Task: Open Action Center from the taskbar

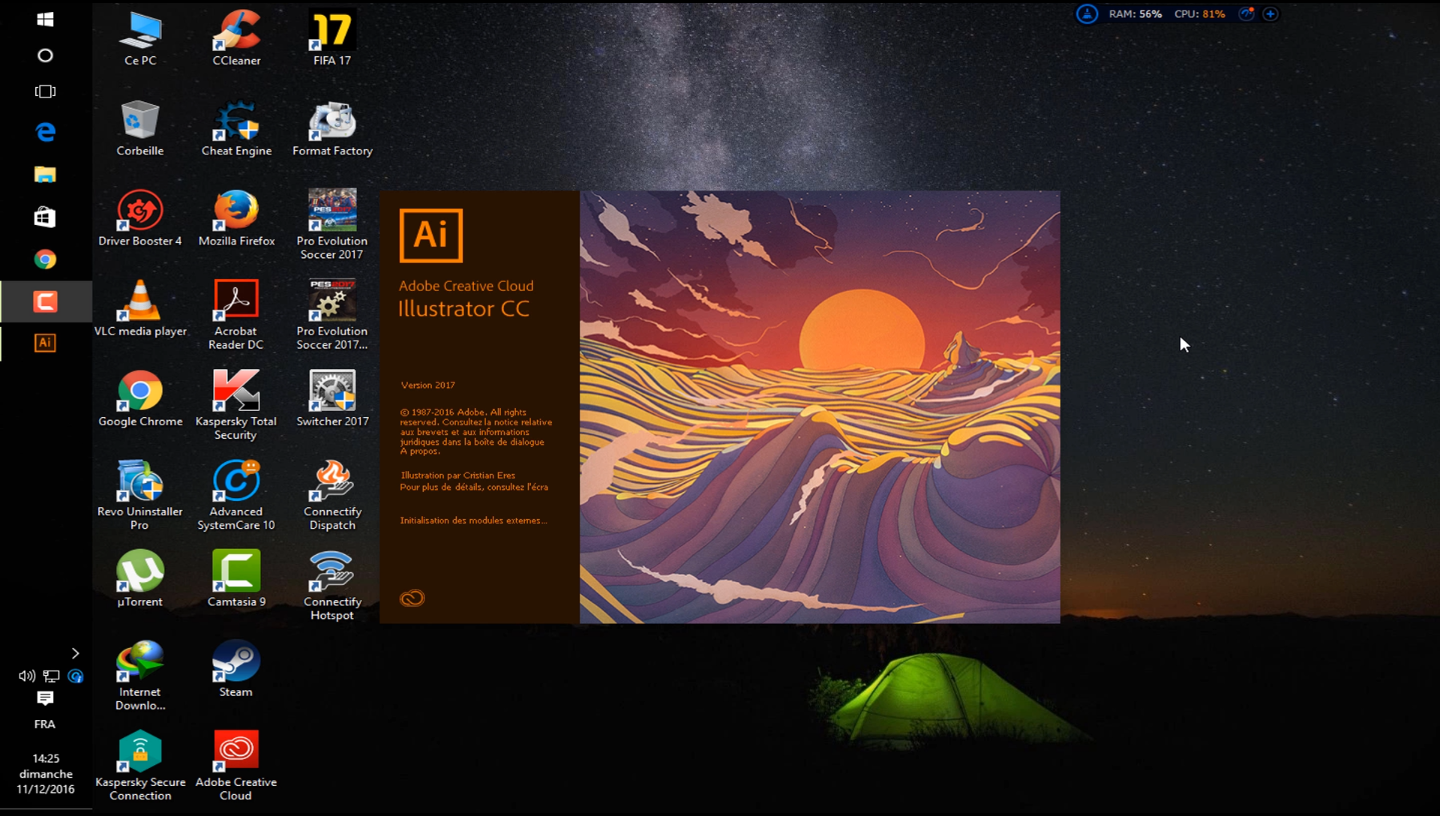Action: [45, 697]
